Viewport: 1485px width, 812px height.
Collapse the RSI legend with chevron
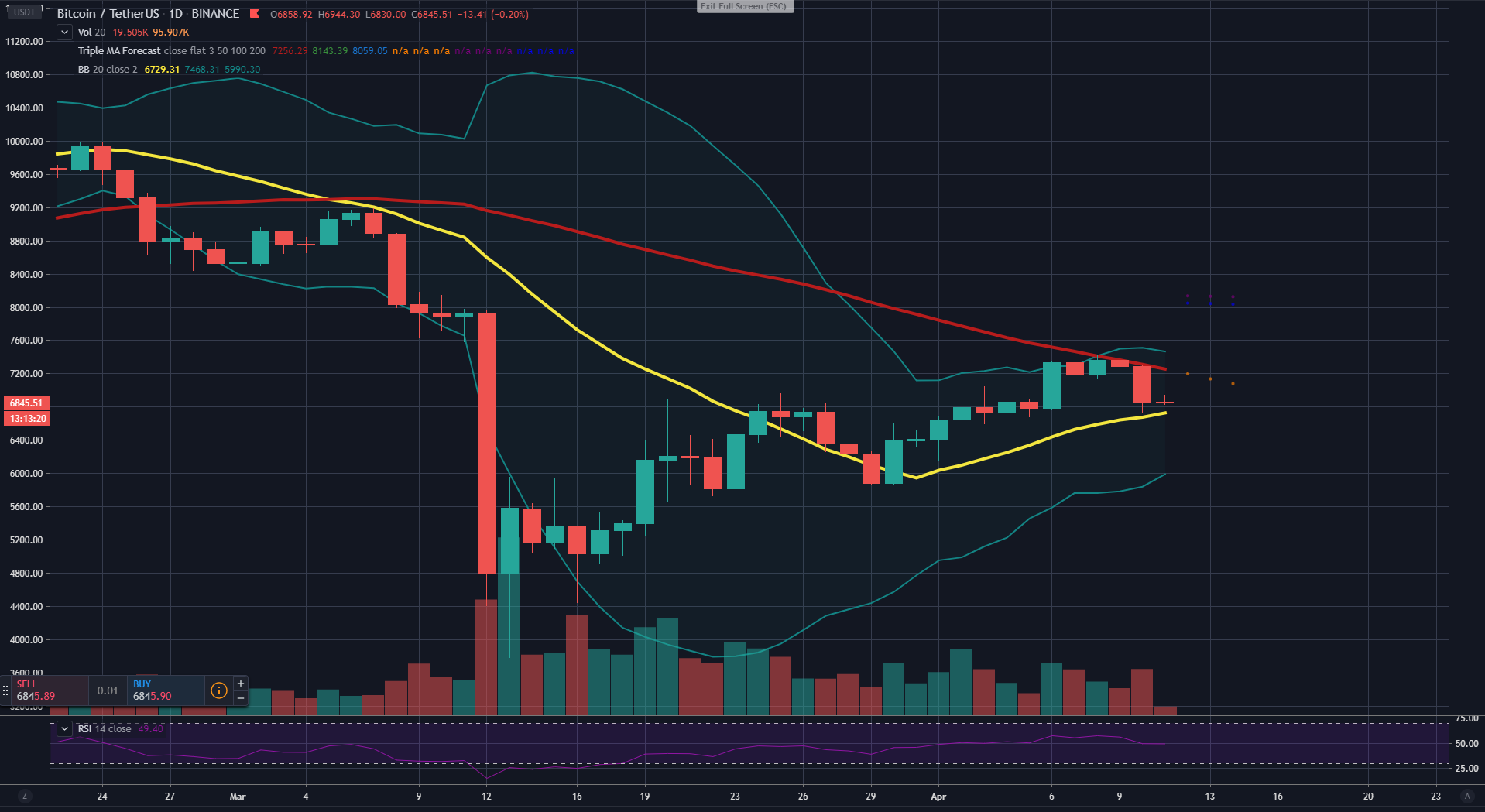(65, 729)
